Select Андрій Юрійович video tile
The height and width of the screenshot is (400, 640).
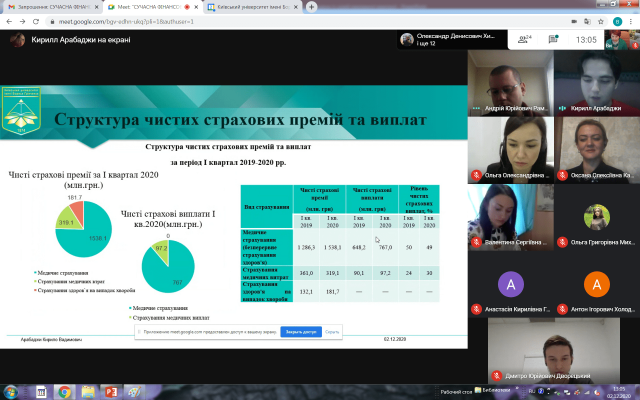(x=507, y=82)
